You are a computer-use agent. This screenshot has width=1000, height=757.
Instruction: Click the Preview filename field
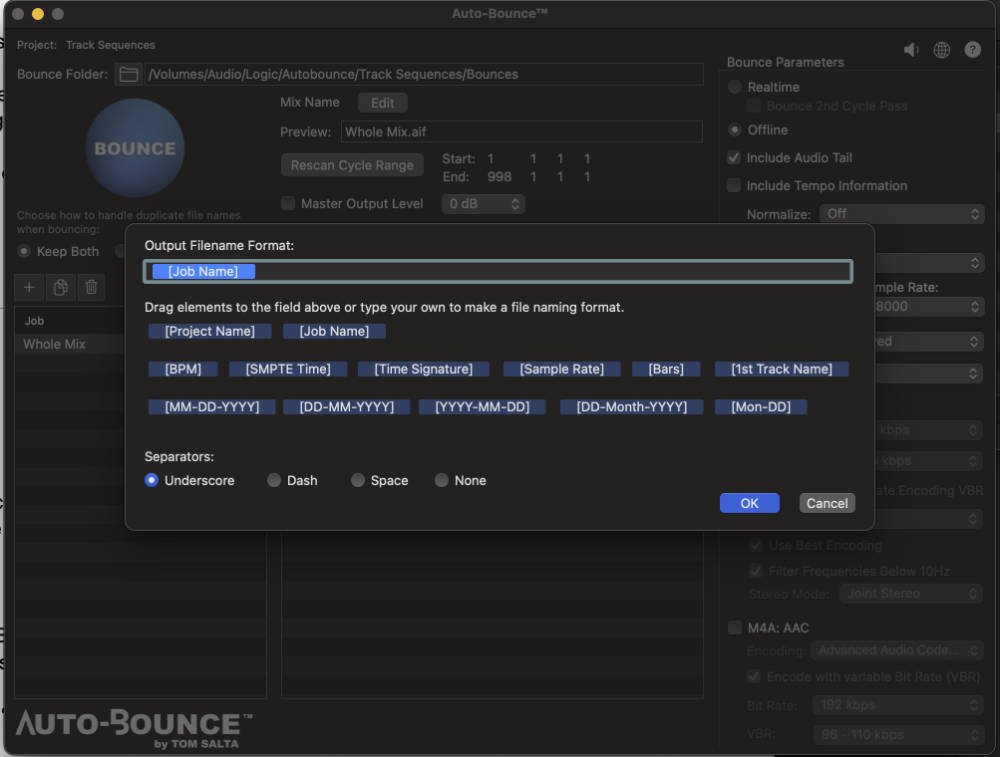tap(522, 132)
